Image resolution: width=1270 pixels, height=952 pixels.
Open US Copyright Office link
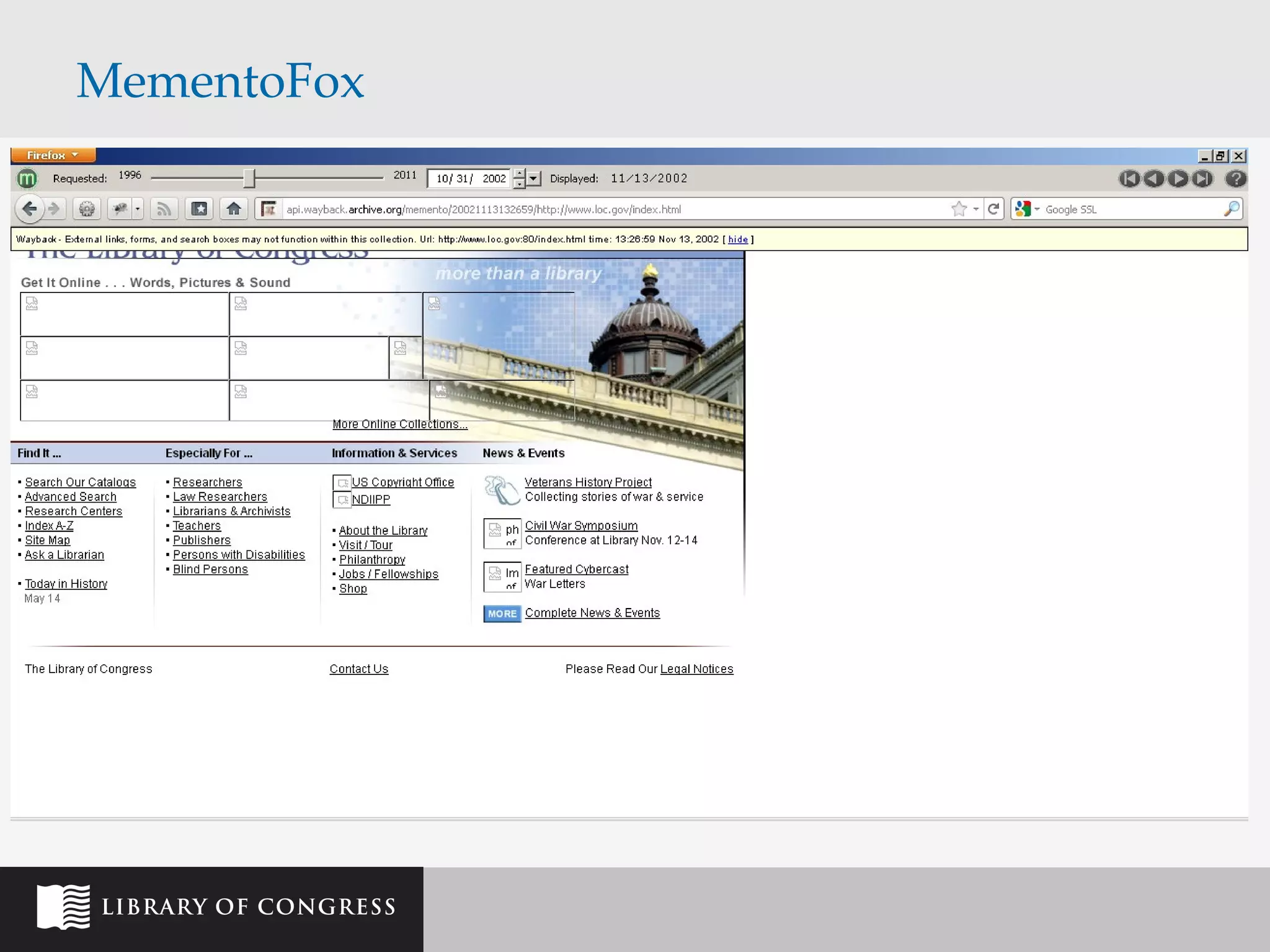coord(403,482)
